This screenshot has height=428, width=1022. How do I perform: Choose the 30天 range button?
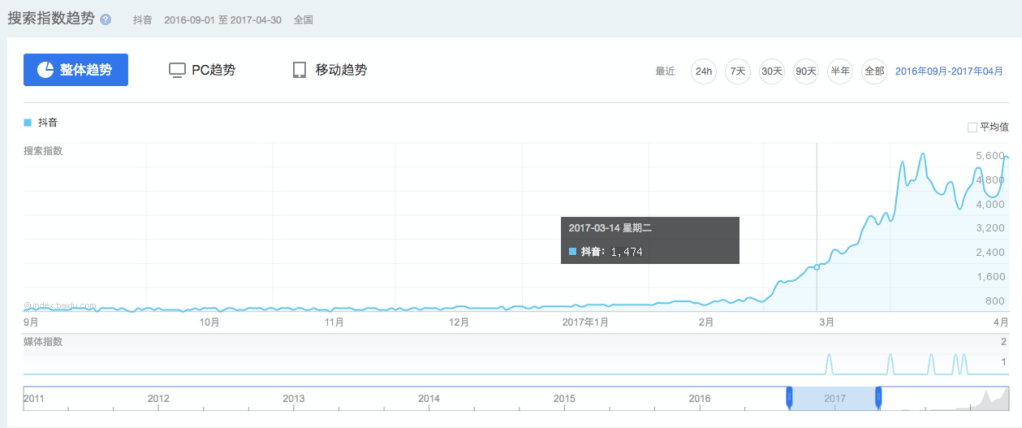pyautogui.click(x=772, y=71)
